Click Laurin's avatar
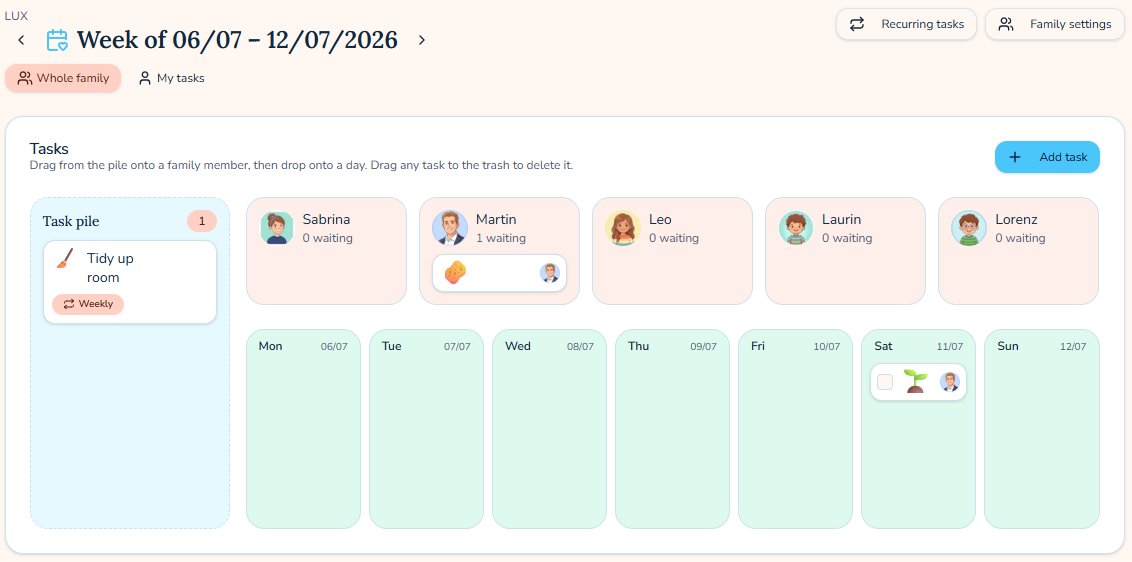 point(796,228)
